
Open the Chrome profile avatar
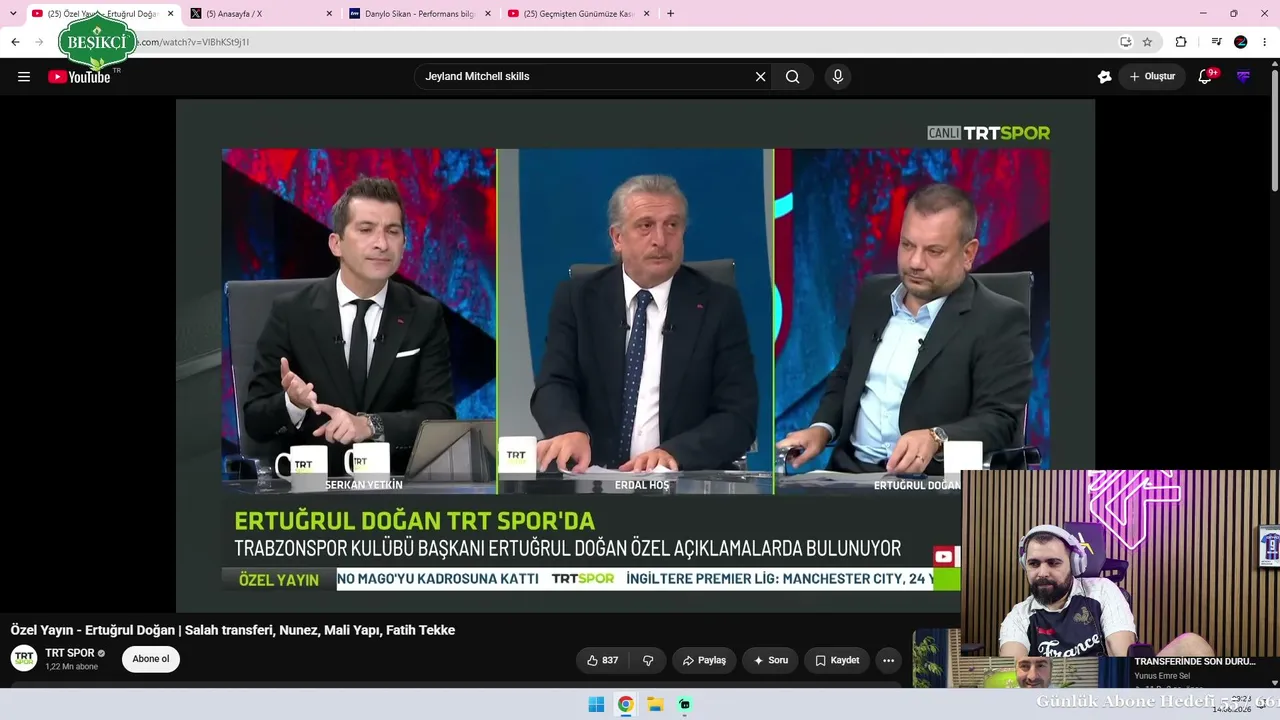pos(1241,42)
